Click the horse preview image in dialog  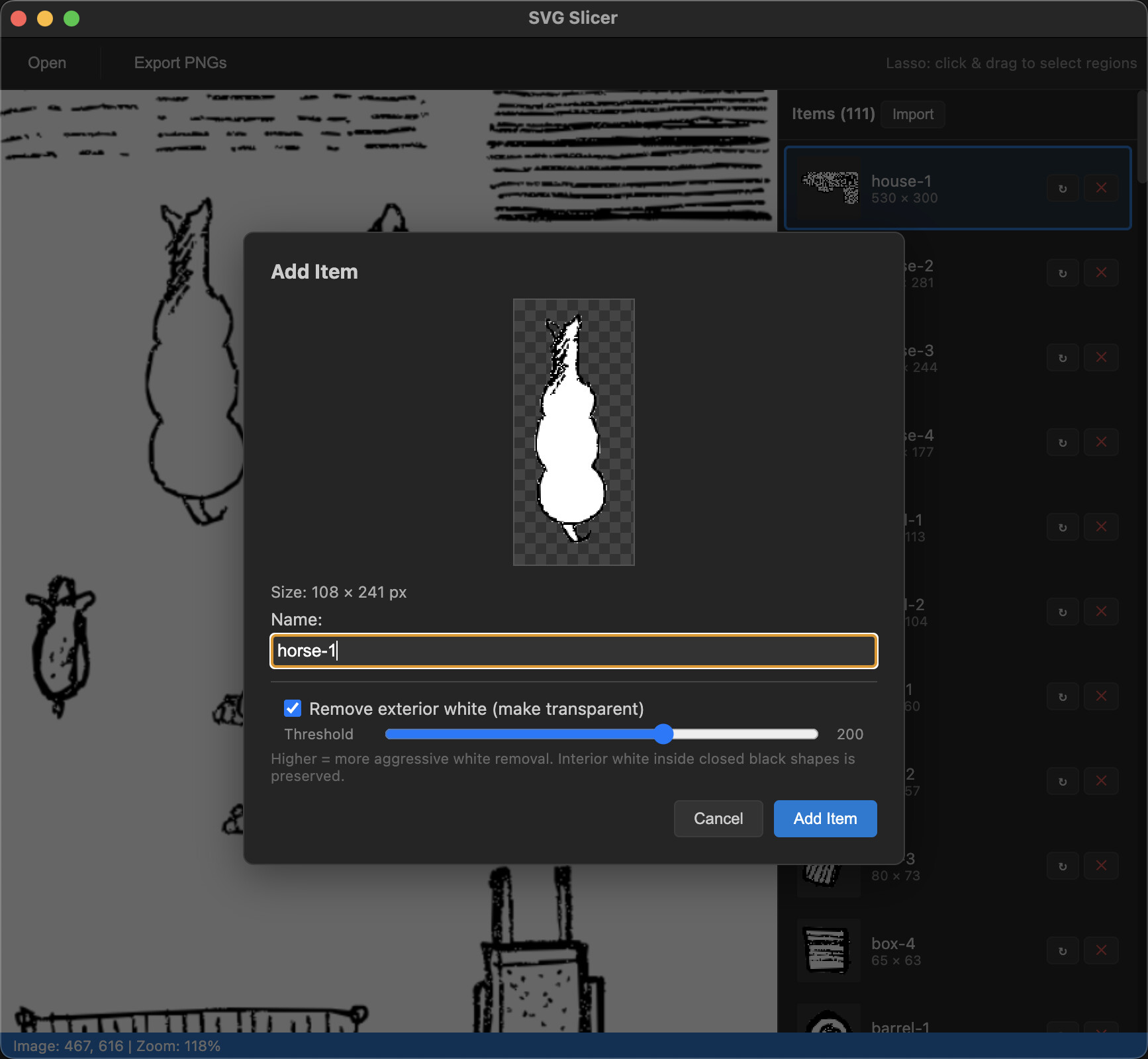click(573, 432)
